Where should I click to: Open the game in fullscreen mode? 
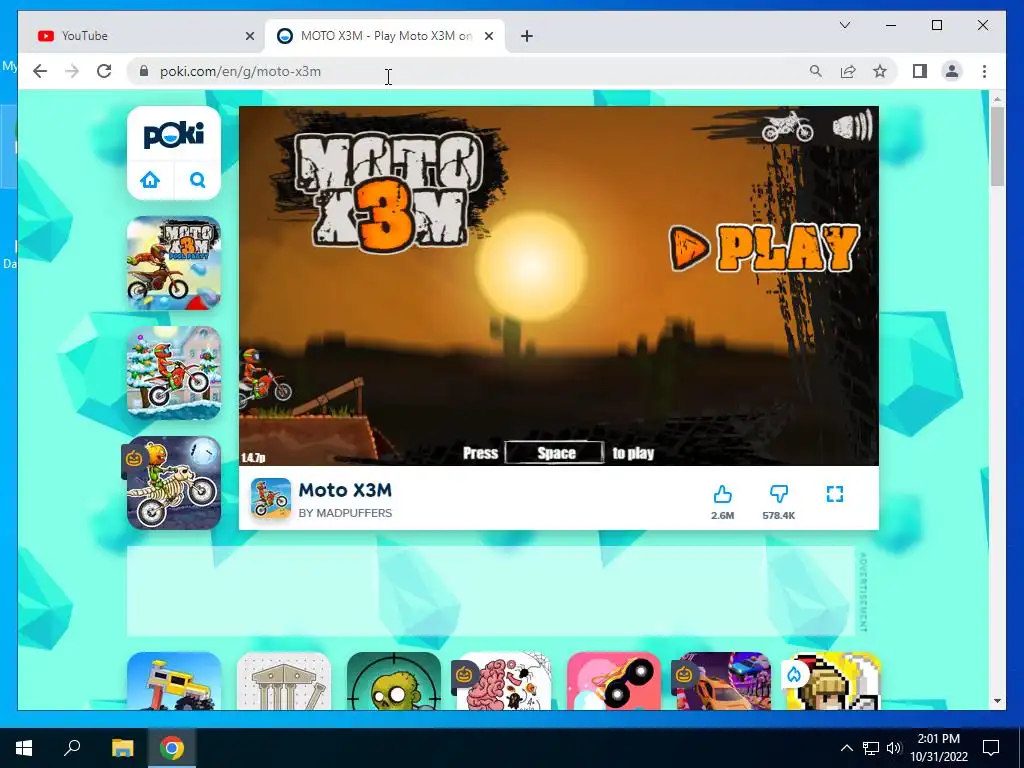[x=835, y=494]
